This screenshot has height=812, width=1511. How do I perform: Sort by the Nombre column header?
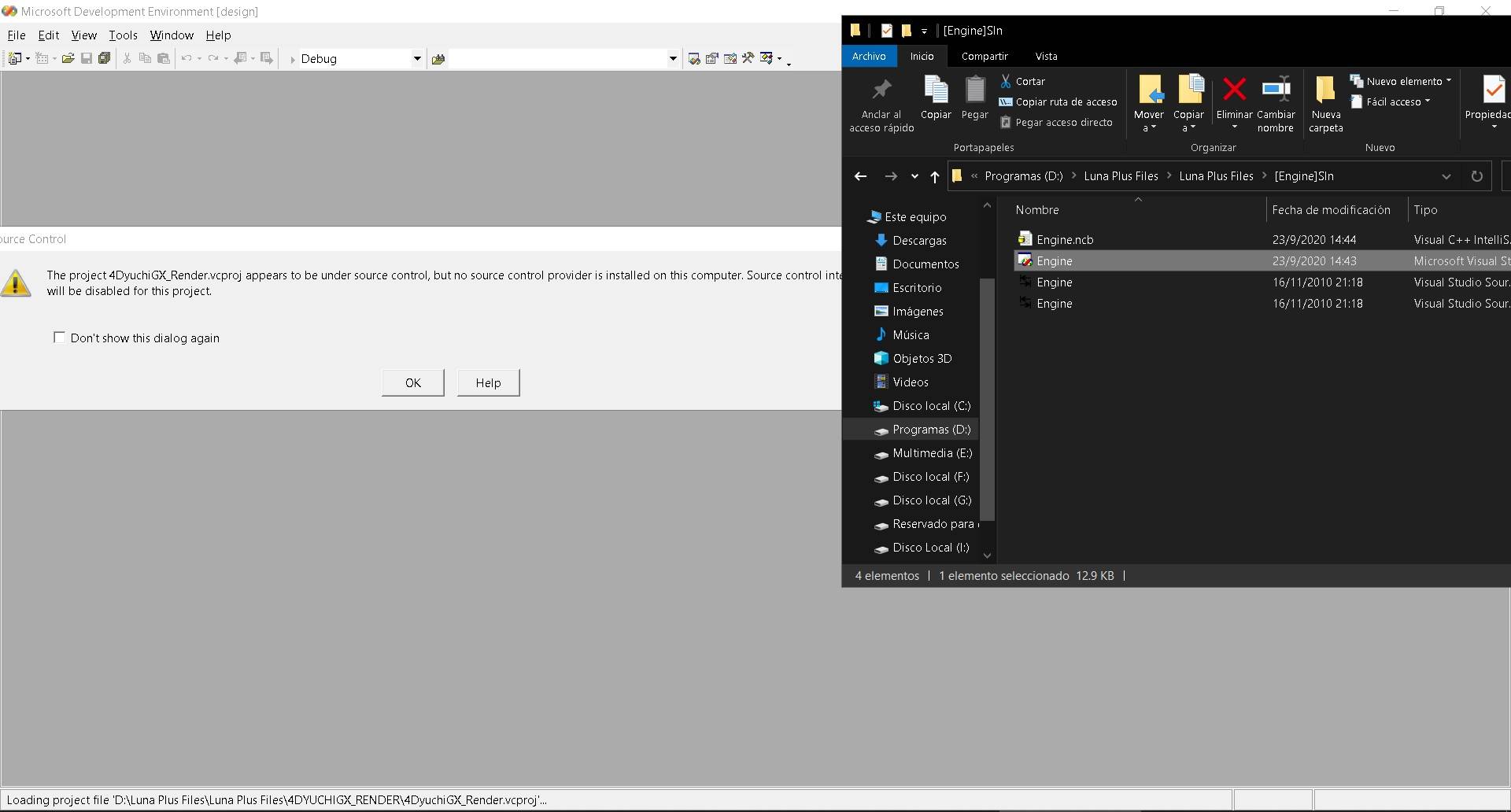click(x=1037, y=210)
